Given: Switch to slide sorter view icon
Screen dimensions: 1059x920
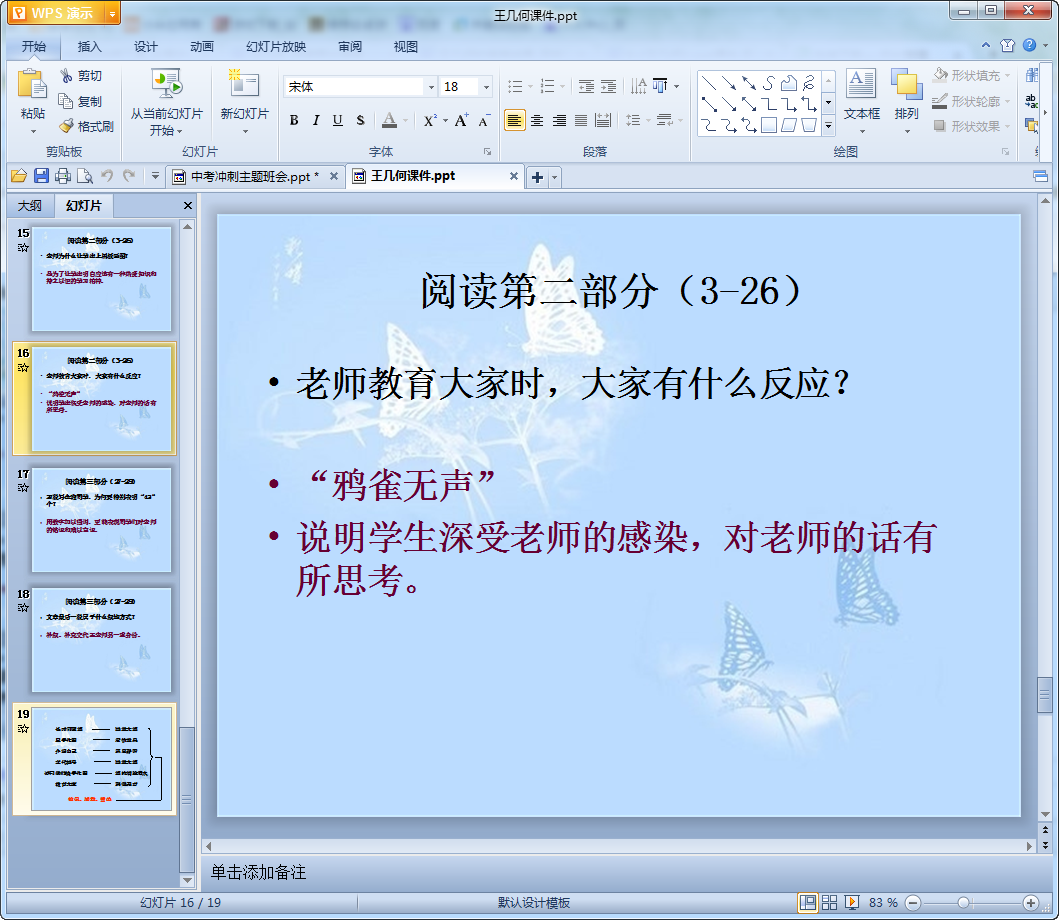Looking at the screenshot, I should [829, 902].
